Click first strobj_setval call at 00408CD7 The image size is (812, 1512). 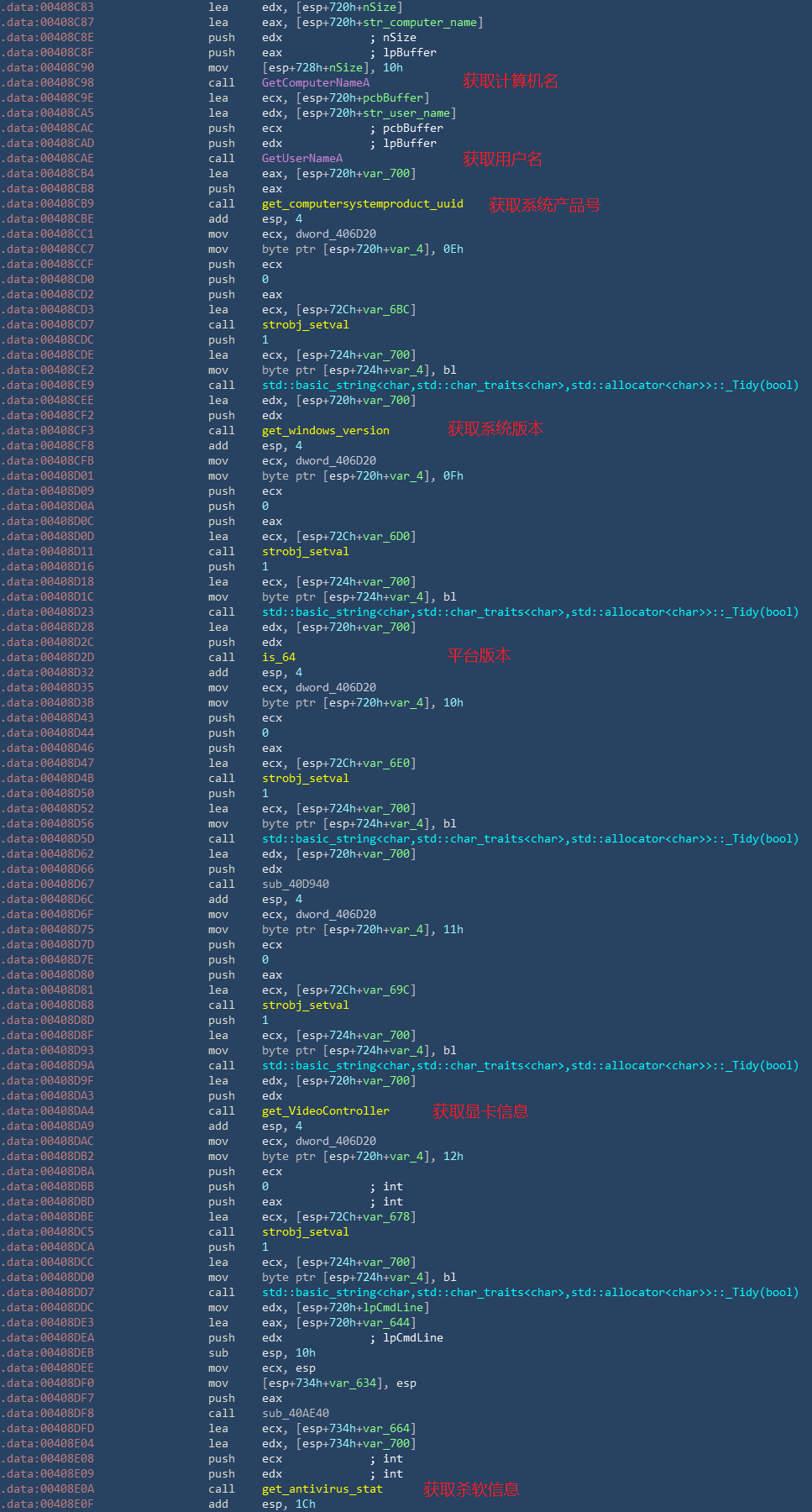306,324
